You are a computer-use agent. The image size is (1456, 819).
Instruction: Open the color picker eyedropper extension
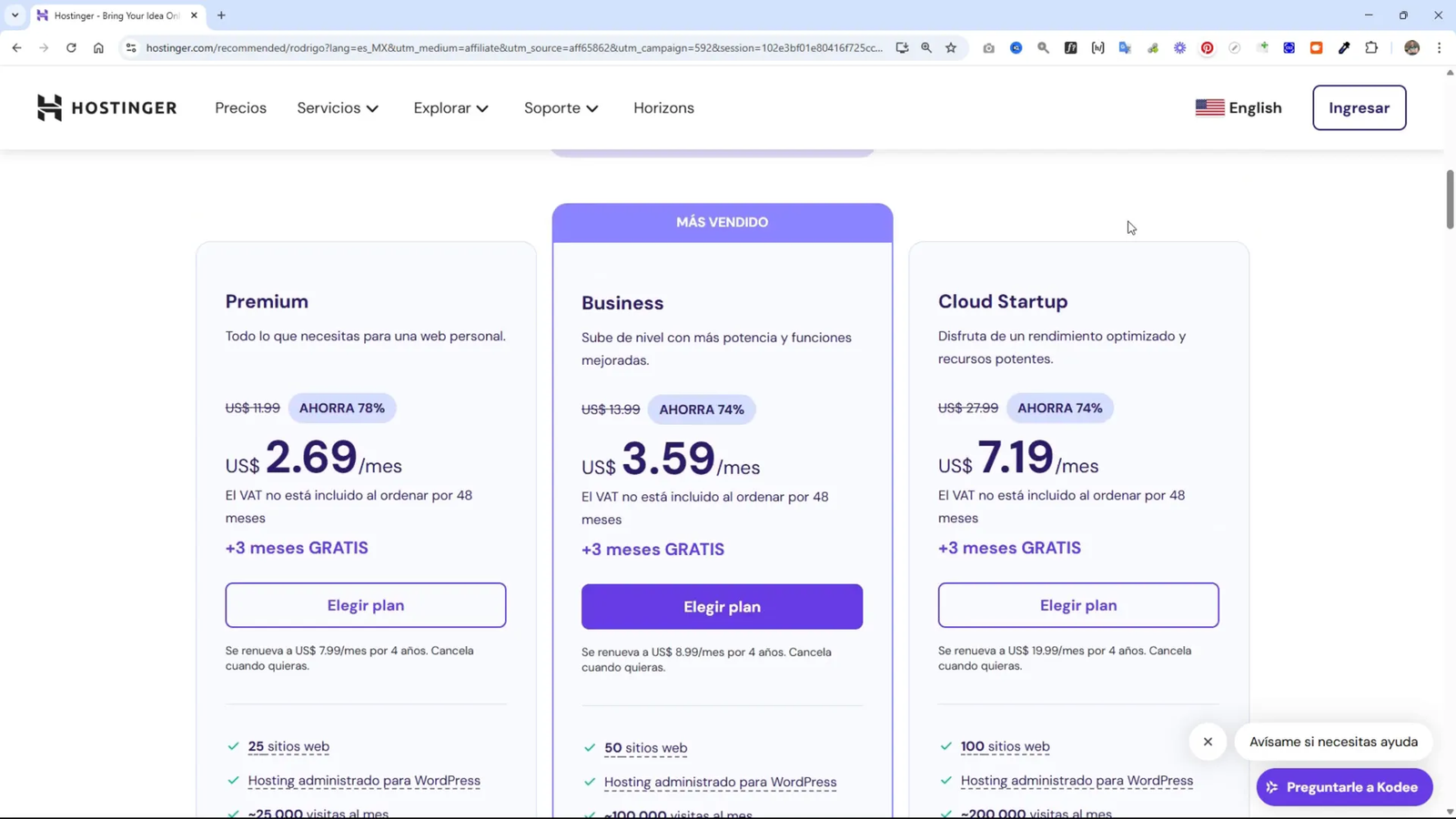pyautogui.click(x=1344, y=48)
